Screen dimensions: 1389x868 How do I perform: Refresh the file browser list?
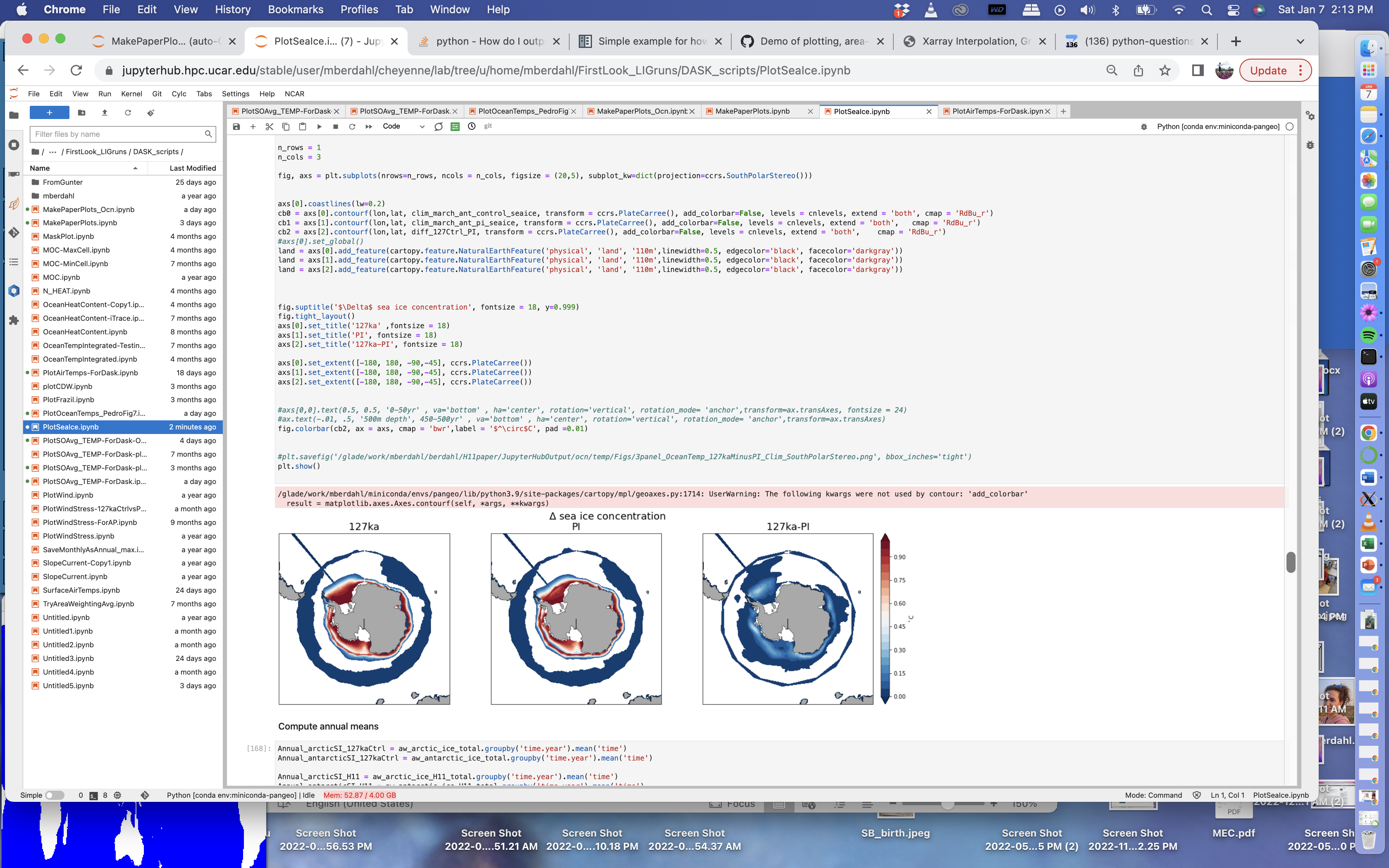tap(127, 112)
